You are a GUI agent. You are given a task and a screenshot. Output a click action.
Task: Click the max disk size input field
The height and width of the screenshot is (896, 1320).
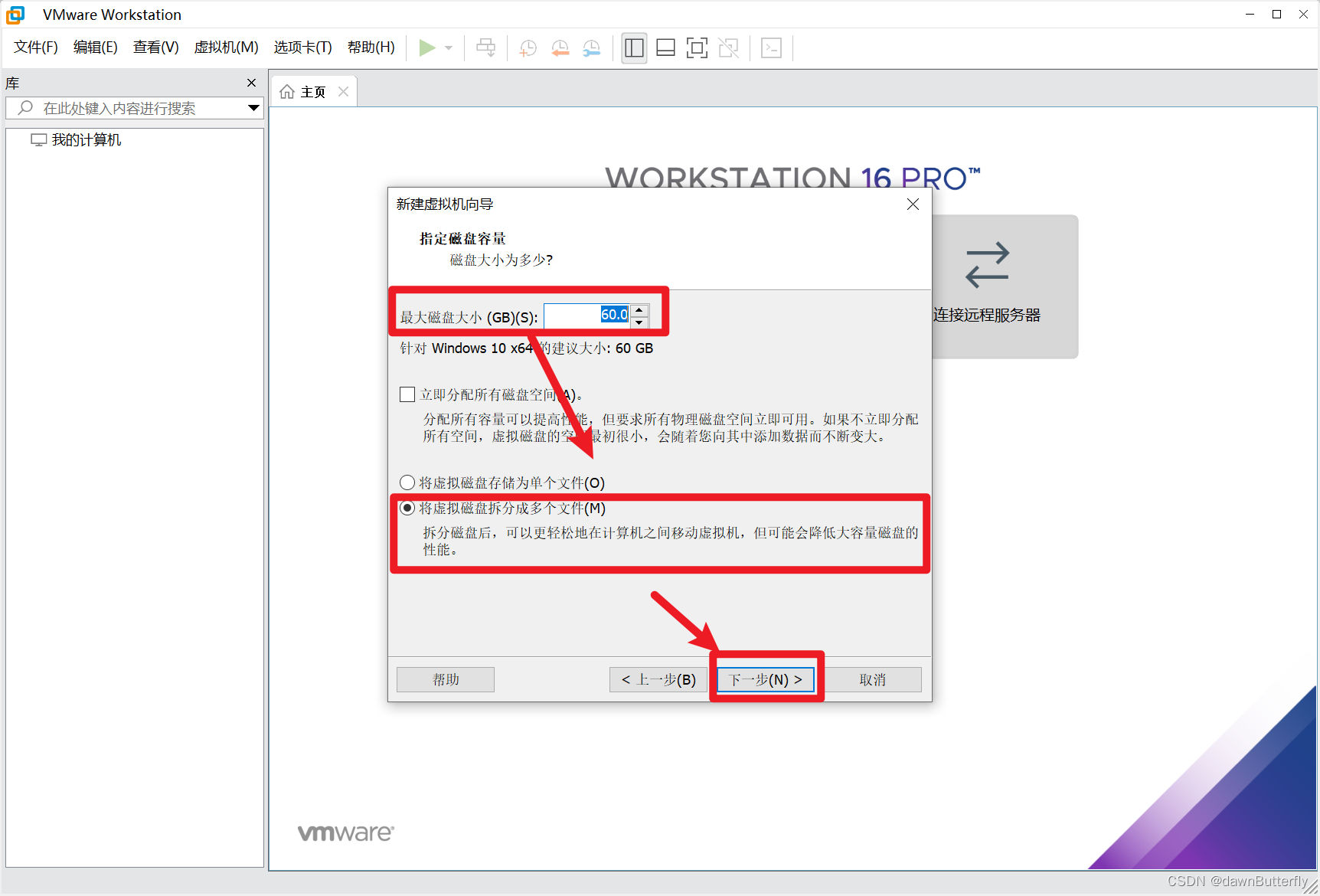click(587, 315)
